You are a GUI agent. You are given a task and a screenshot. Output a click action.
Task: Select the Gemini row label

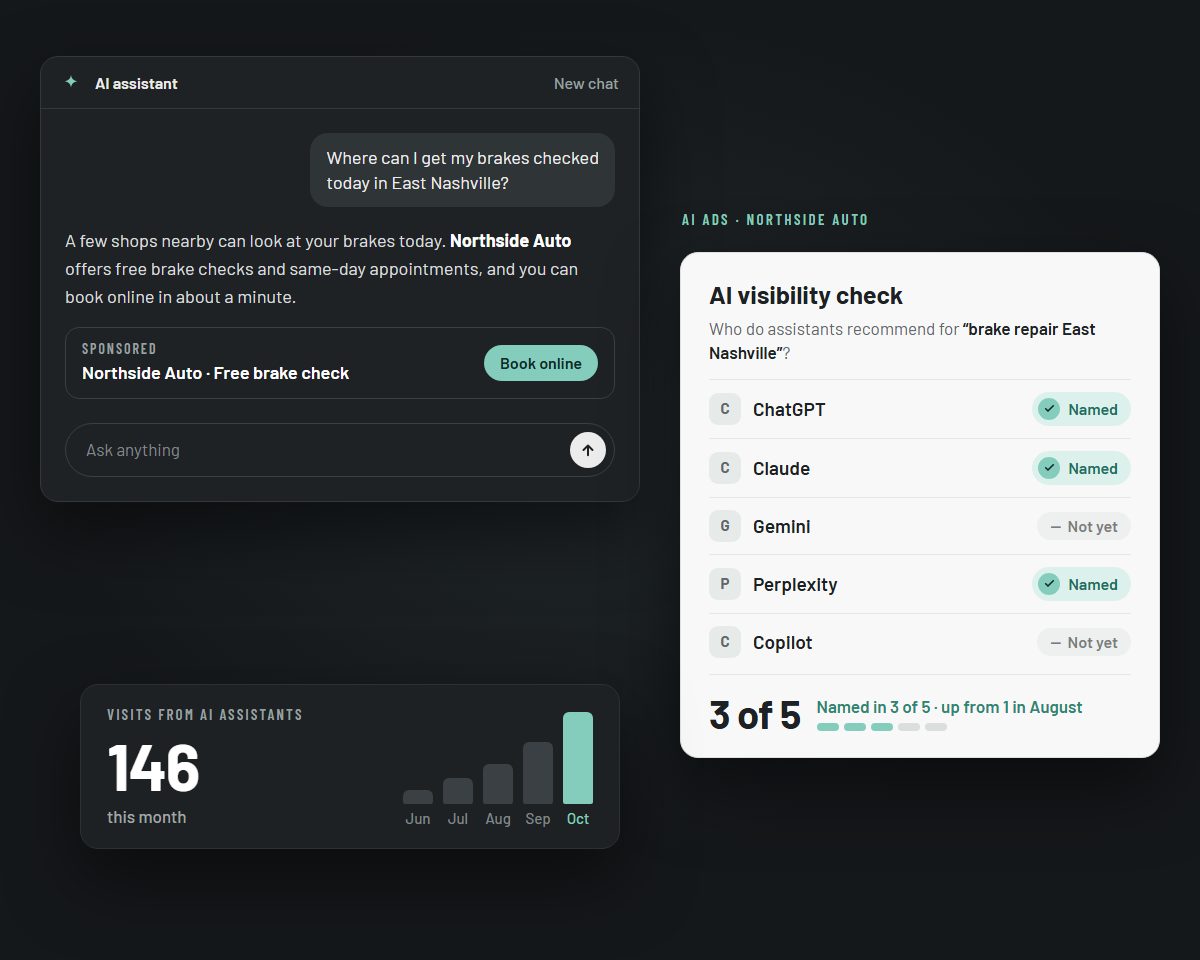(x=782, y=526)
